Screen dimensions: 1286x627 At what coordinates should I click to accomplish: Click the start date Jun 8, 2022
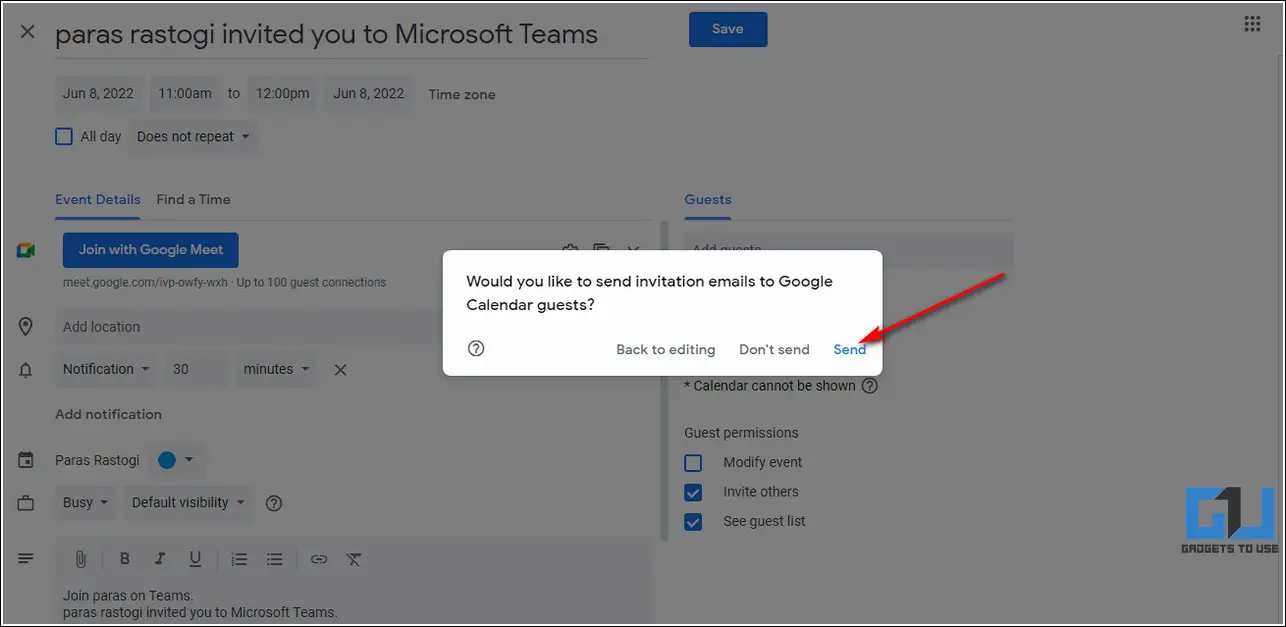coord(98,93)
